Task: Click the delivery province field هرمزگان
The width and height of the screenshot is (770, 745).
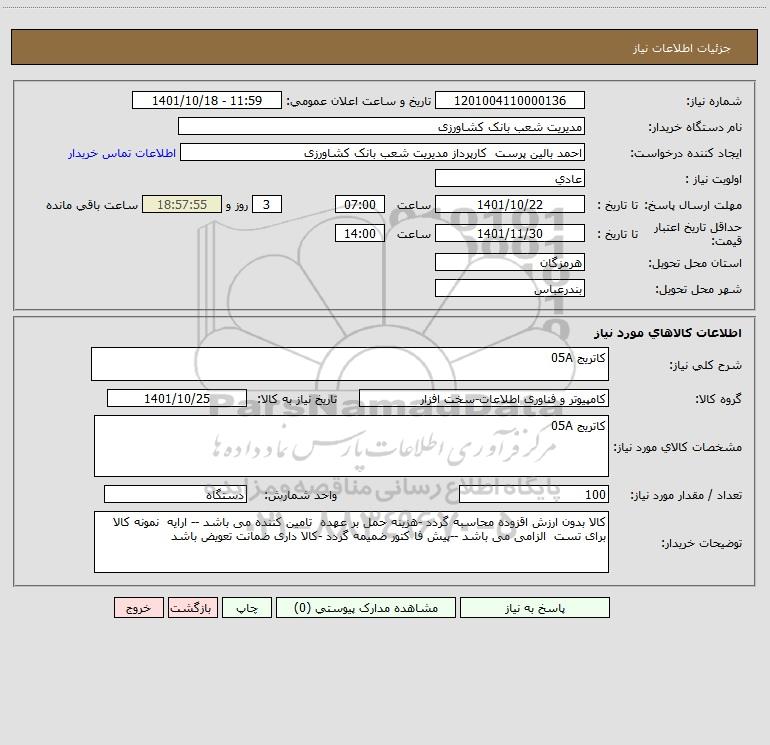Action: [x=510, y=262]
